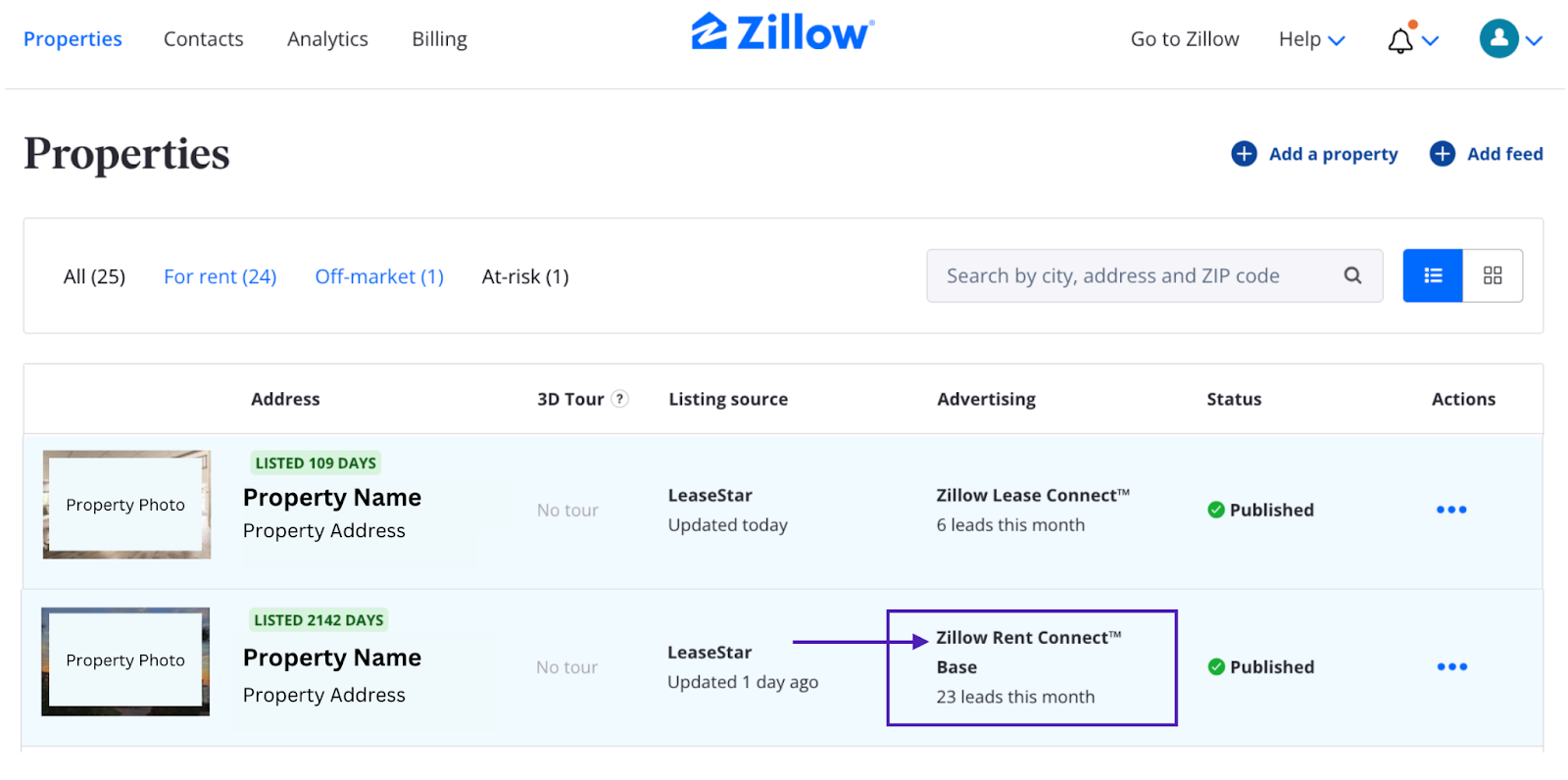Switch to the Analytics tab
This screenshot has height=780, width=1568.
(x=326, y=39)
